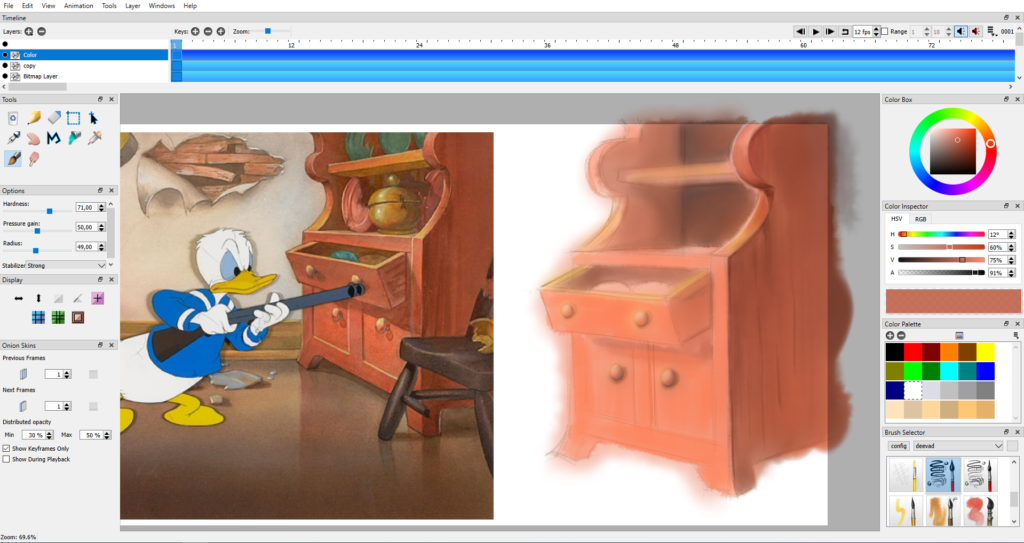Select the Polyline tool
This screenshot has width=1024, height=543.
click(x=54, y=138)
